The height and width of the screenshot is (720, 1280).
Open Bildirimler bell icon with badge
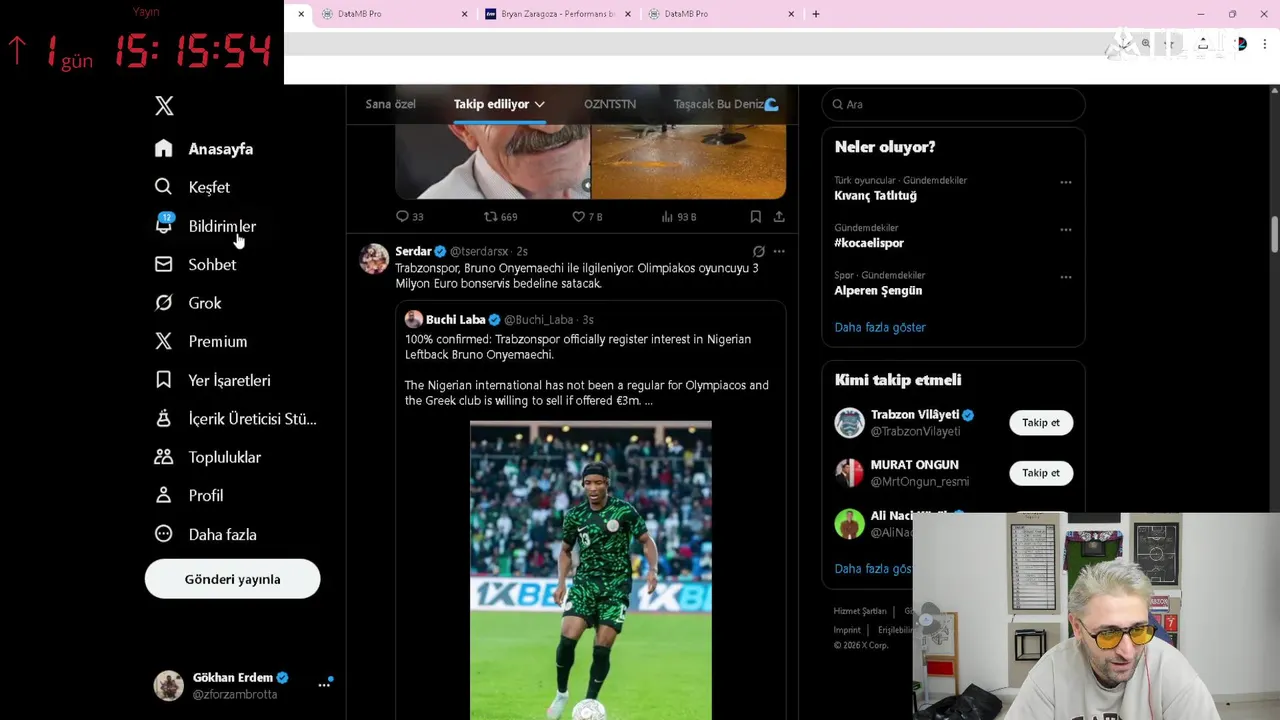click(x=164, y=225)
